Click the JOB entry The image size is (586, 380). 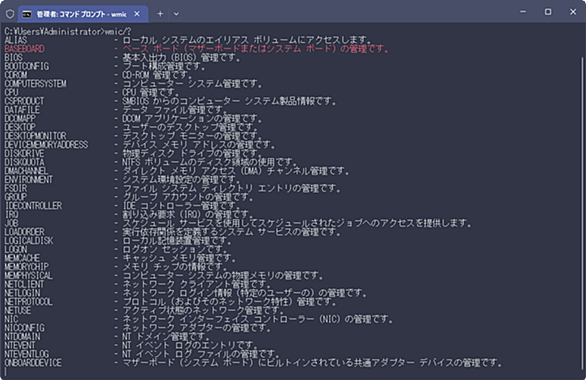[11, 223]
